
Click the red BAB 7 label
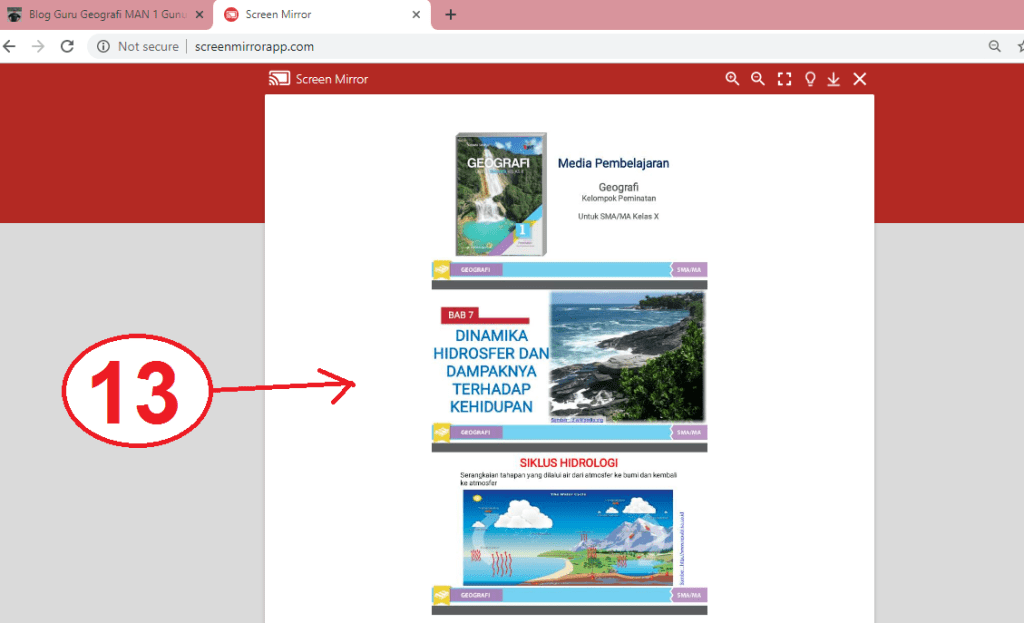tap(461, 315)
